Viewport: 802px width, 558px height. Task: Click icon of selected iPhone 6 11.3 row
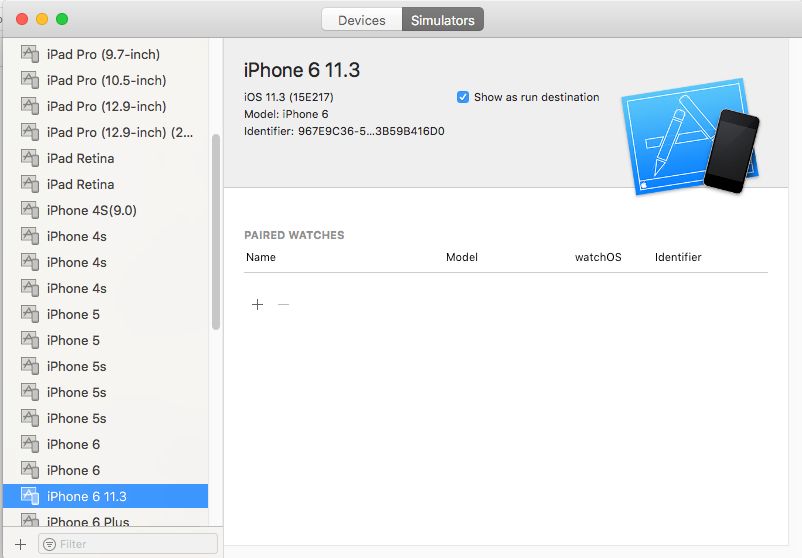tap(30, 496)
